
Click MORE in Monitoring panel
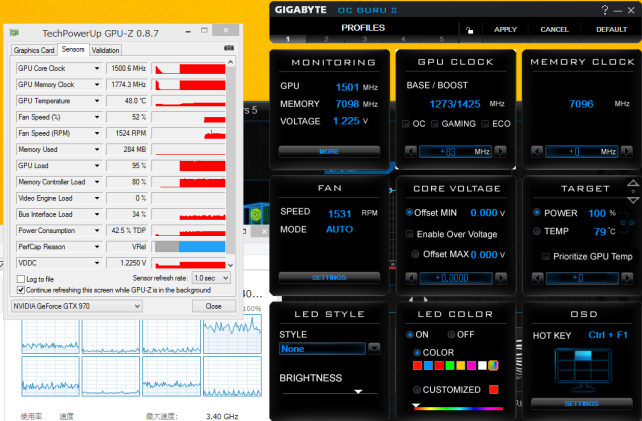click(329, 152)
